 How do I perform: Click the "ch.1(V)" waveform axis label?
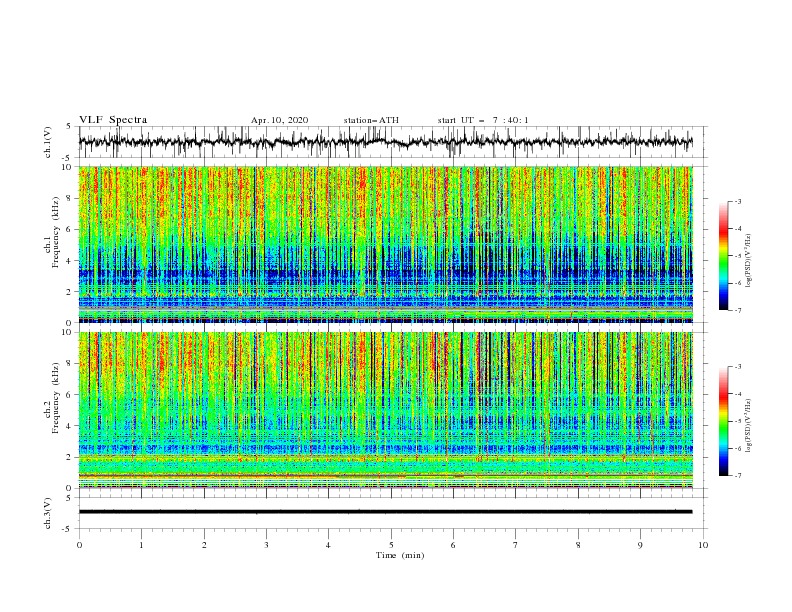tap(48, 142)
